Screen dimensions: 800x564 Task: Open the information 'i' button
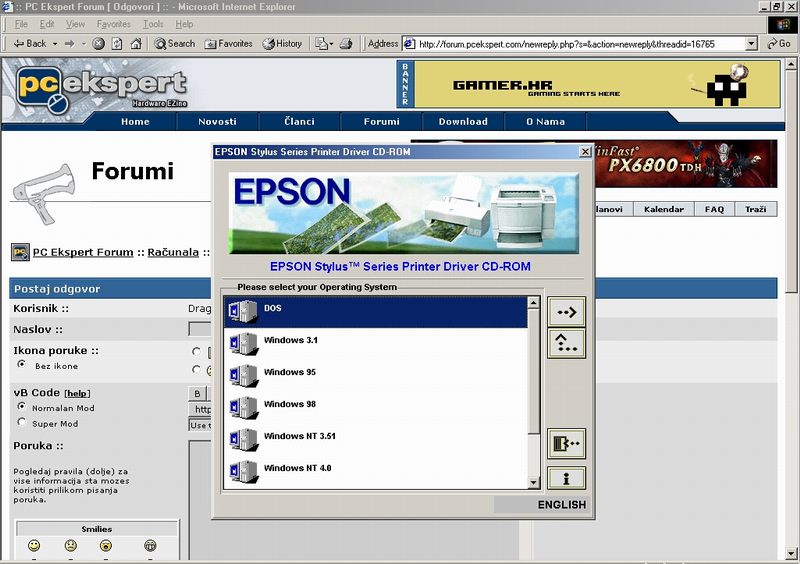click(x=567, y=478)
